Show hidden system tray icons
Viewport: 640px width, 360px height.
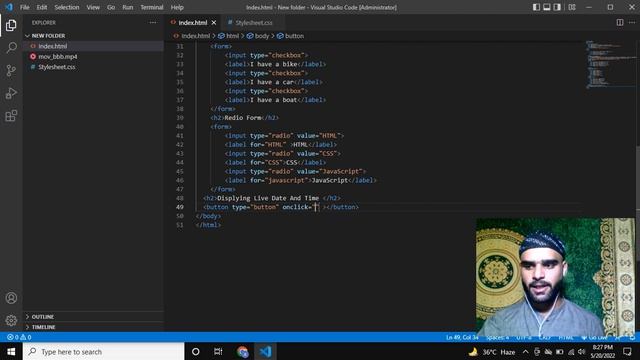pyautogui.click(x=525, y=352)
